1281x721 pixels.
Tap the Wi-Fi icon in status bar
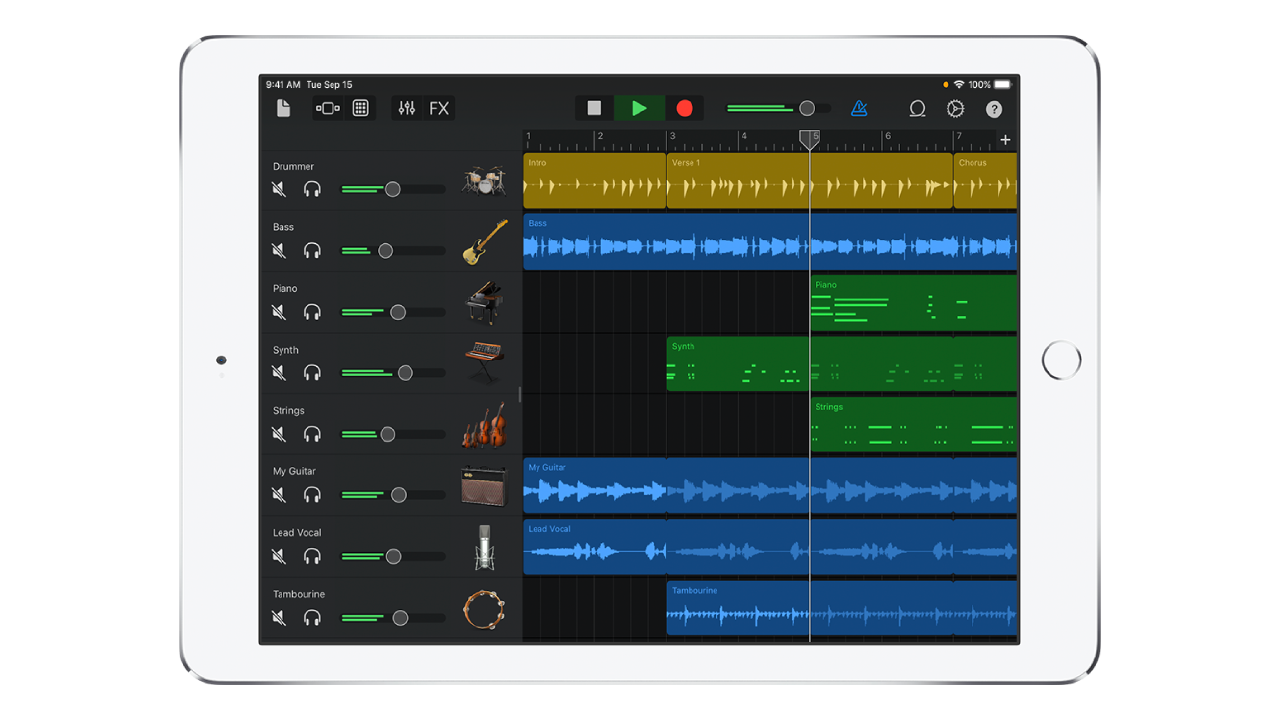(959, 85)
